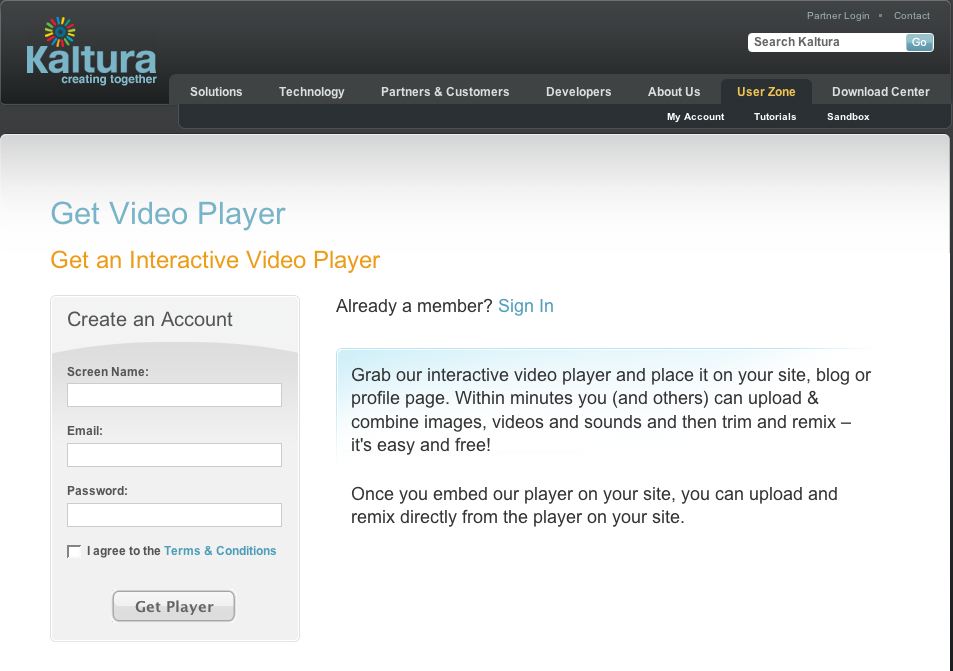Click the 'Already a member?' text

point(414,306)
